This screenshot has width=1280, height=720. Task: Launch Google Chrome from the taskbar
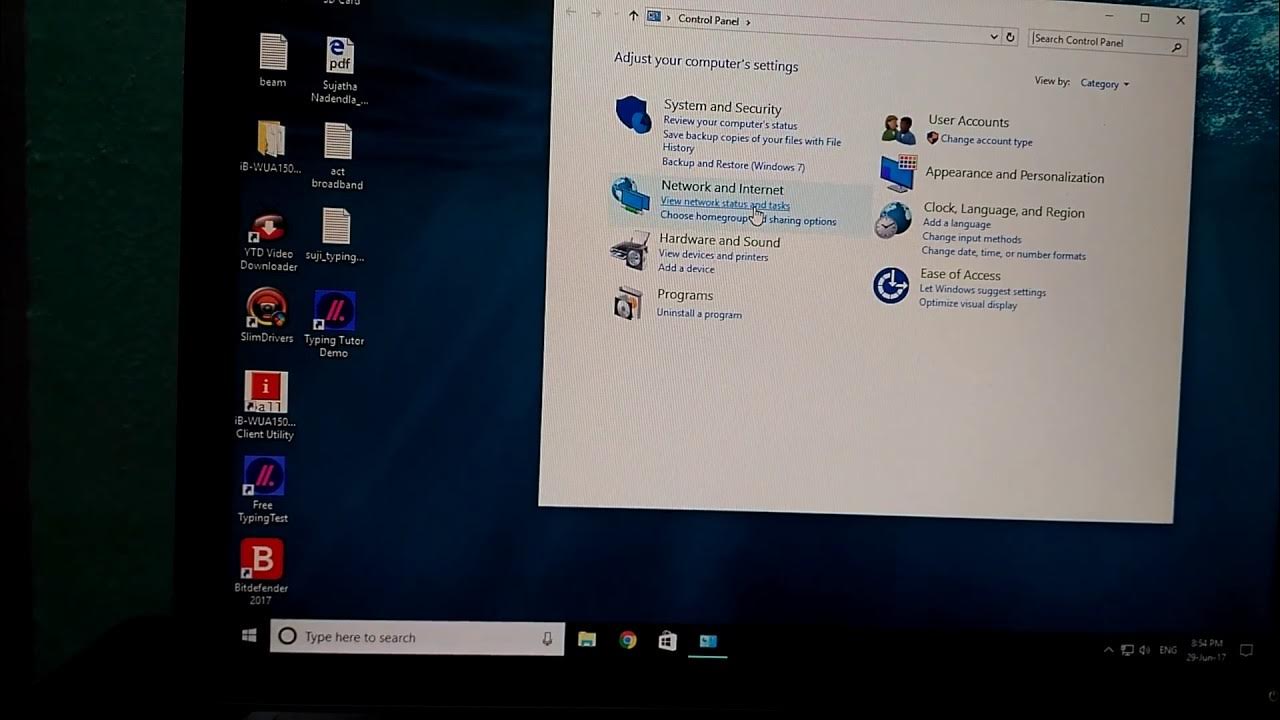(628, 641)
